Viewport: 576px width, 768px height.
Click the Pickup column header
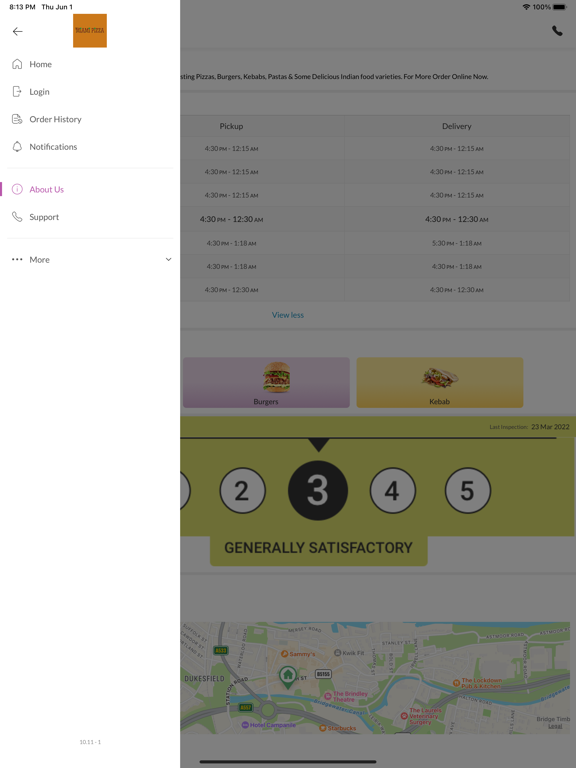click(231, 126)
